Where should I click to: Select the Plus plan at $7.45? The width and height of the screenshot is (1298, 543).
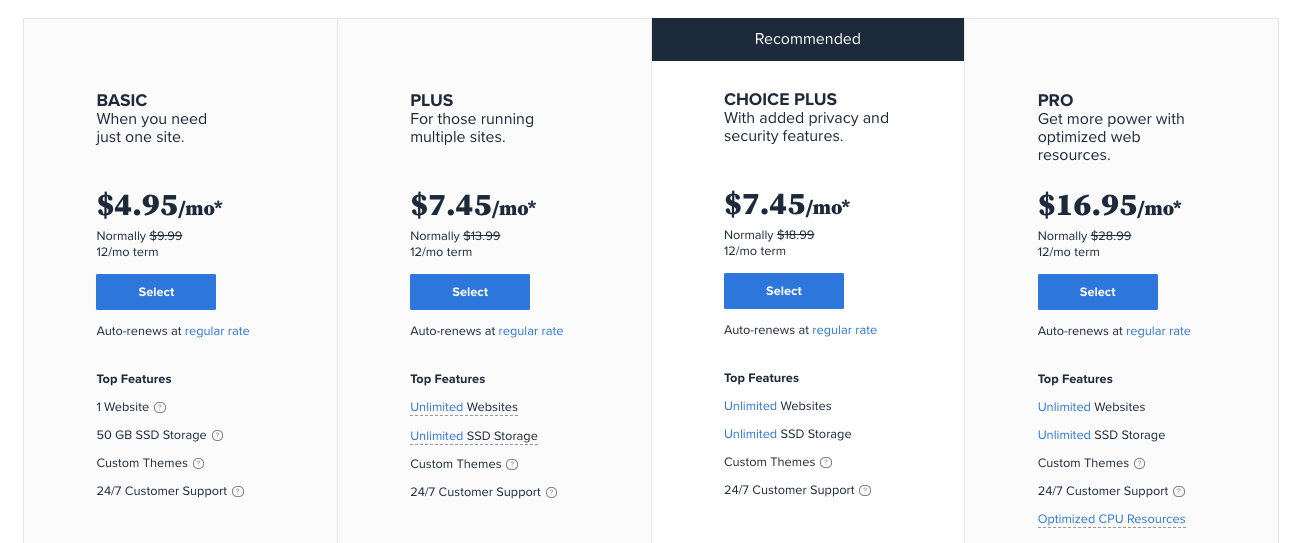(x=470, y=292)
